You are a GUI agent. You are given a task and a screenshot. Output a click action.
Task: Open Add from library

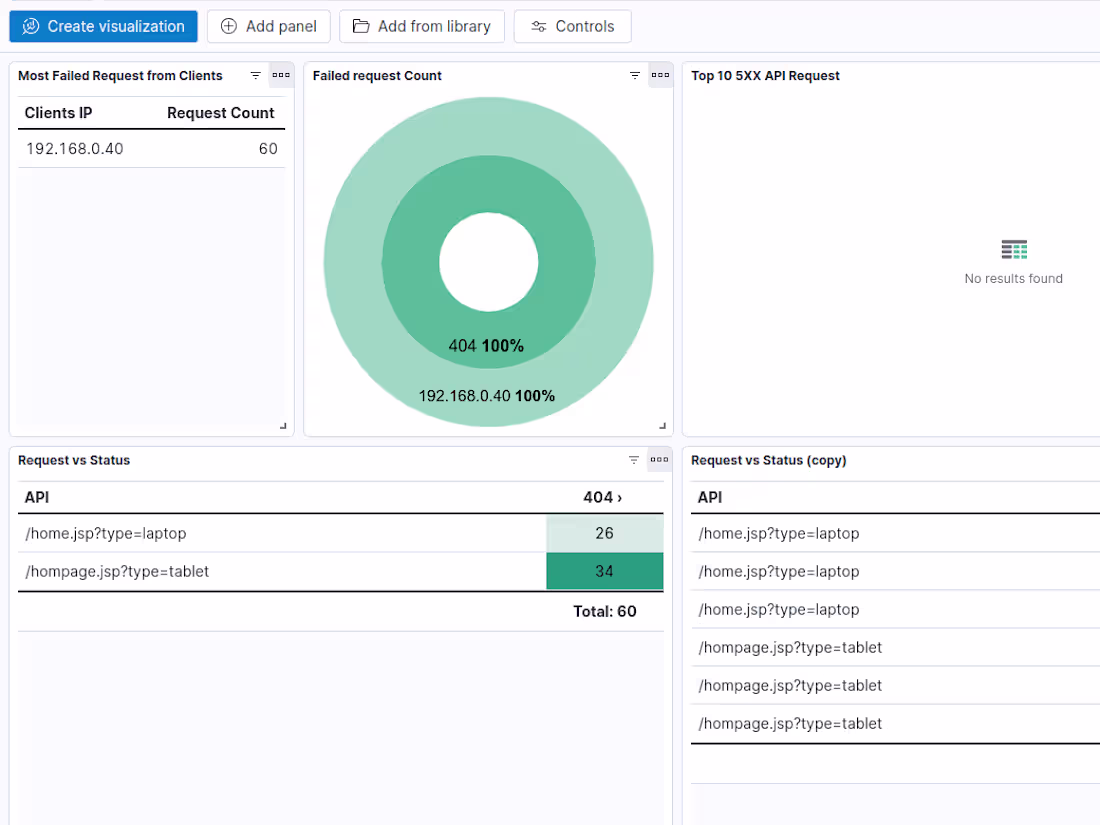pyautogui.click(x=422, y=27)
